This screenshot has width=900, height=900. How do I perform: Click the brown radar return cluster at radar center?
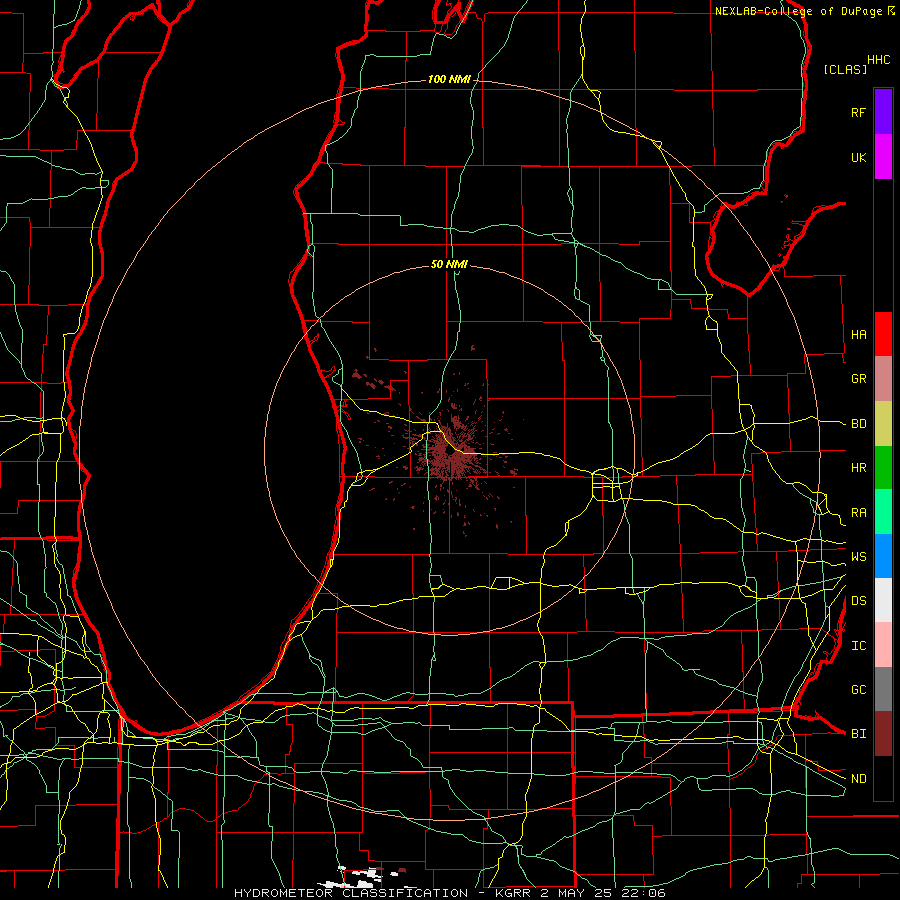pyautogui.click(x=451, y=452)
